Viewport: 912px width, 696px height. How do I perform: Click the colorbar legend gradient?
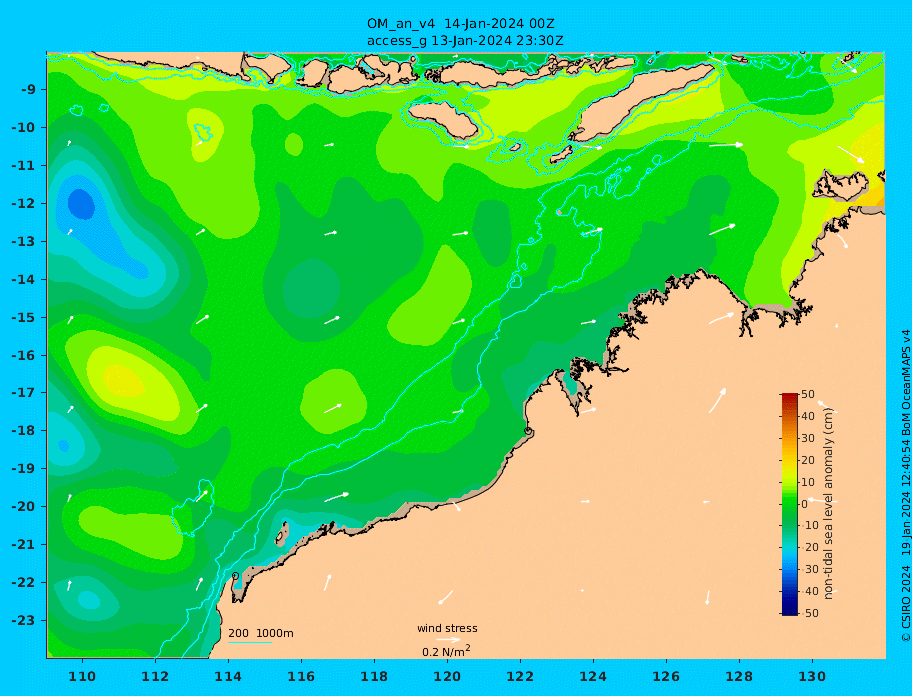click(789, 504)
